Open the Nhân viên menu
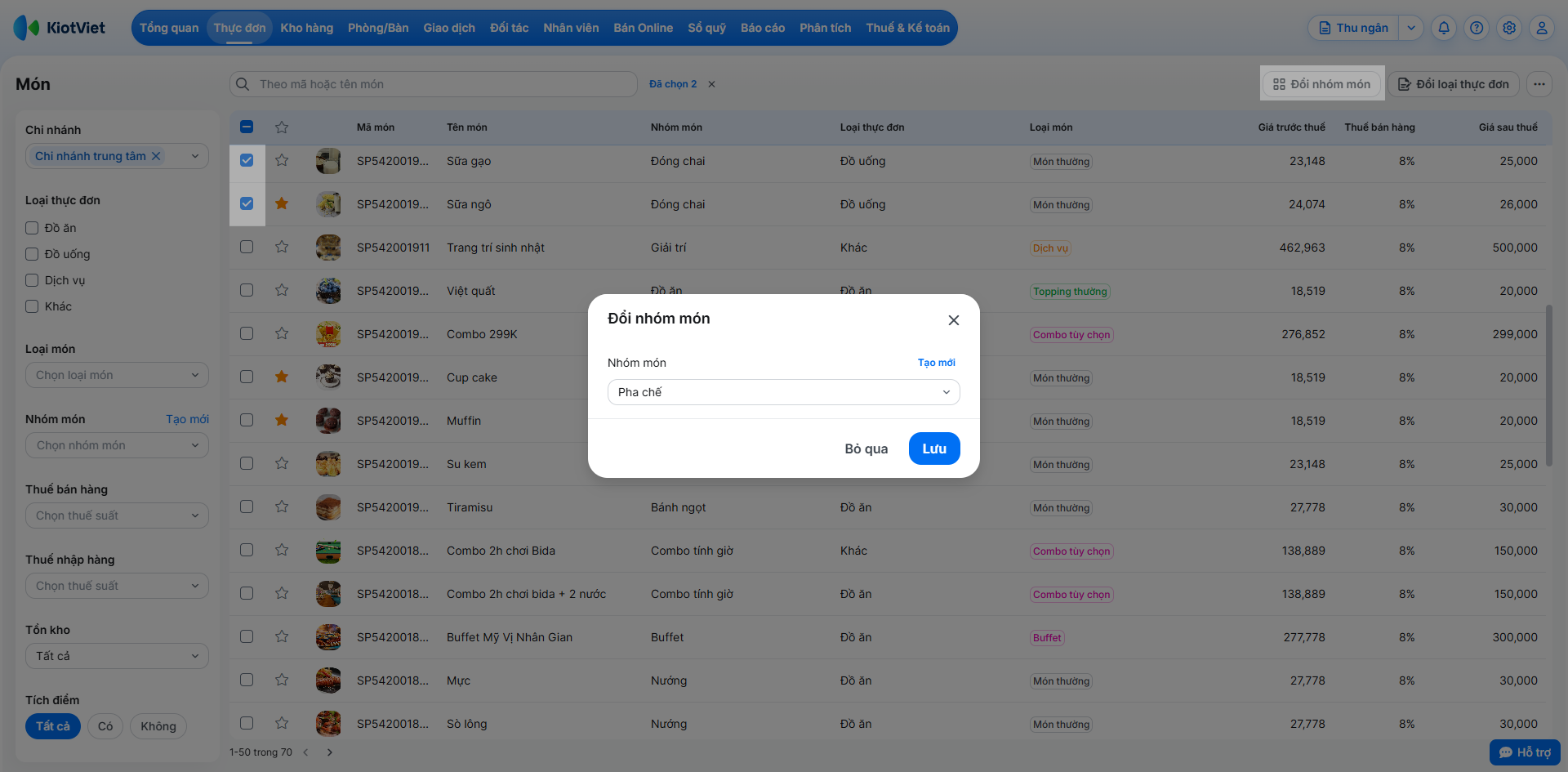 point(571,28)
